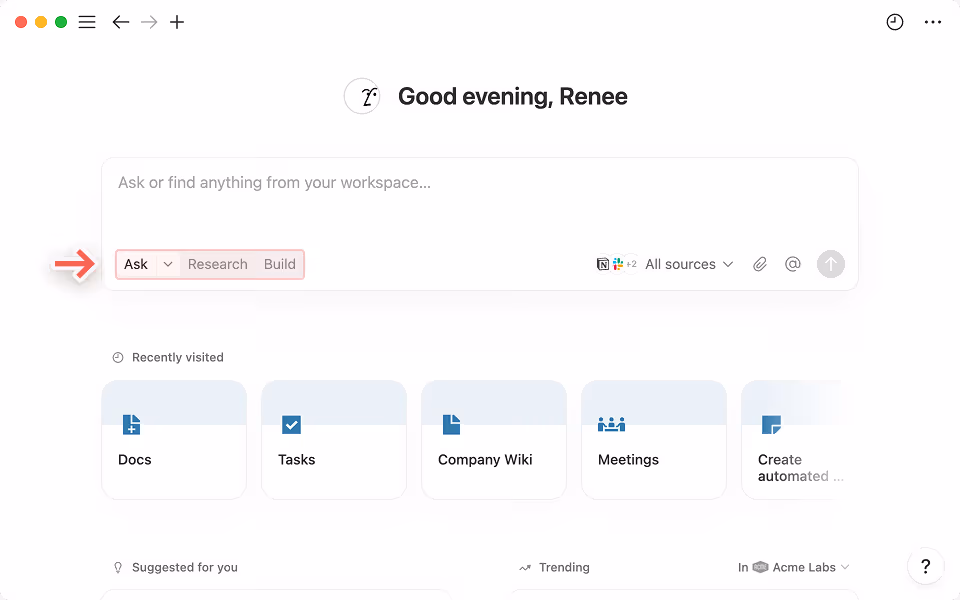Open the hamburger sidebar menu
The image size is (960, 600).
87,21
